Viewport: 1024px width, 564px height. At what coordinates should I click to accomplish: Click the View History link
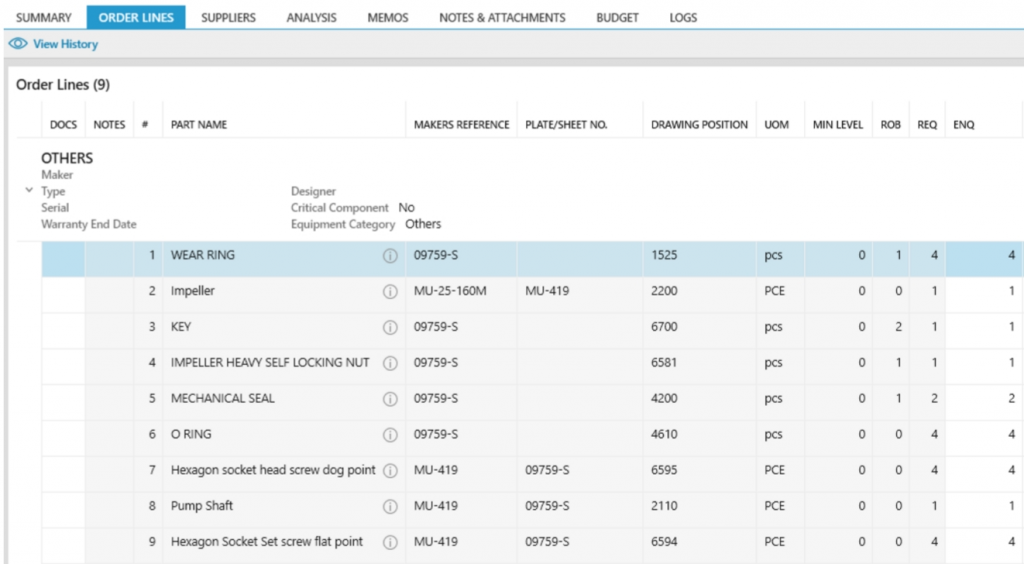click(65, 44)
